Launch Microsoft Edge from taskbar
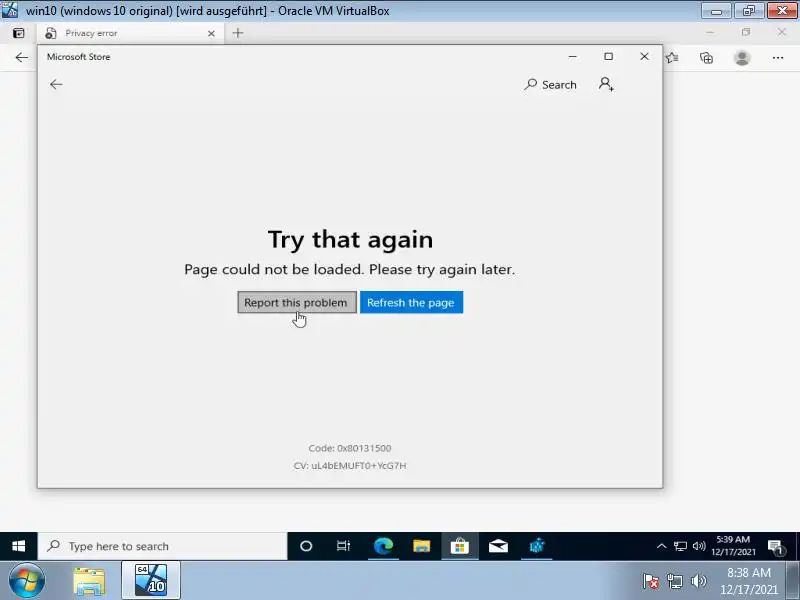This screenshot has height=600, width=800. click(383, 546)
